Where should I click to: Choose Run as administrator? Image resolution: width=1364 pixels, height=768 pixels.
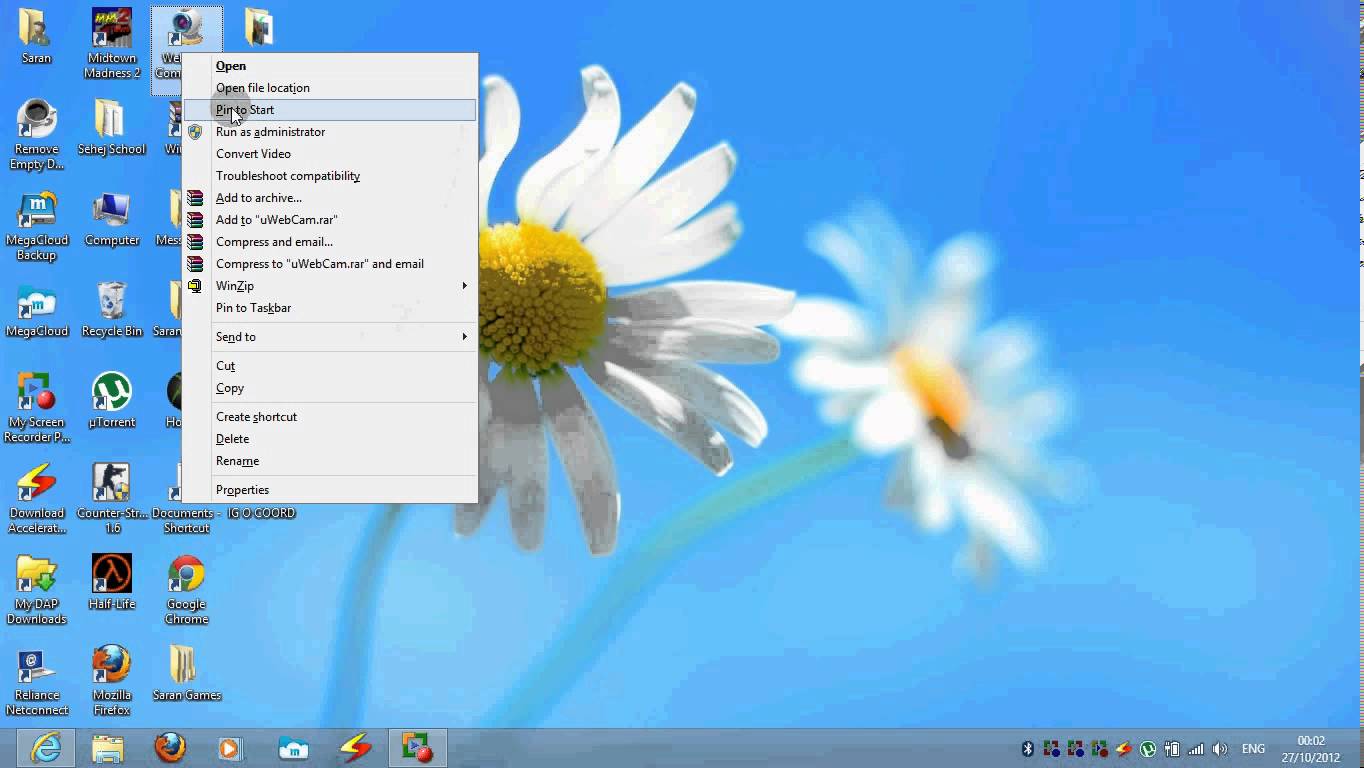pyautogui.click(x=330, y=132)
